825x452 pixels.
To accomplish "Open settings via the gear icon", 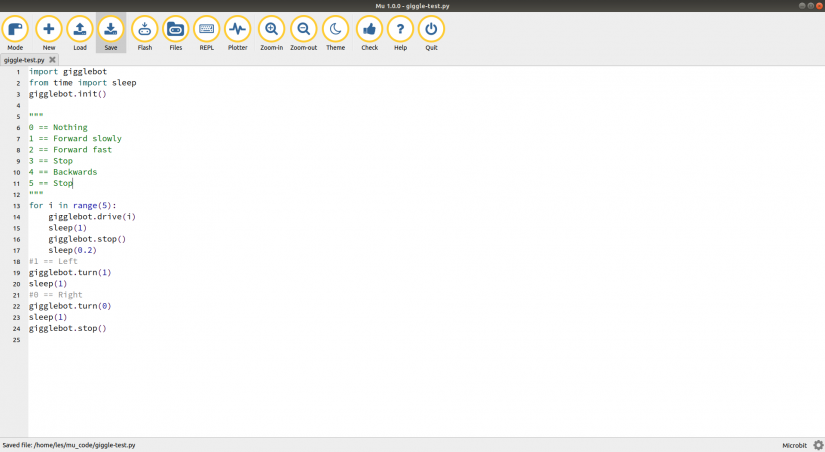I will [818, 445].
